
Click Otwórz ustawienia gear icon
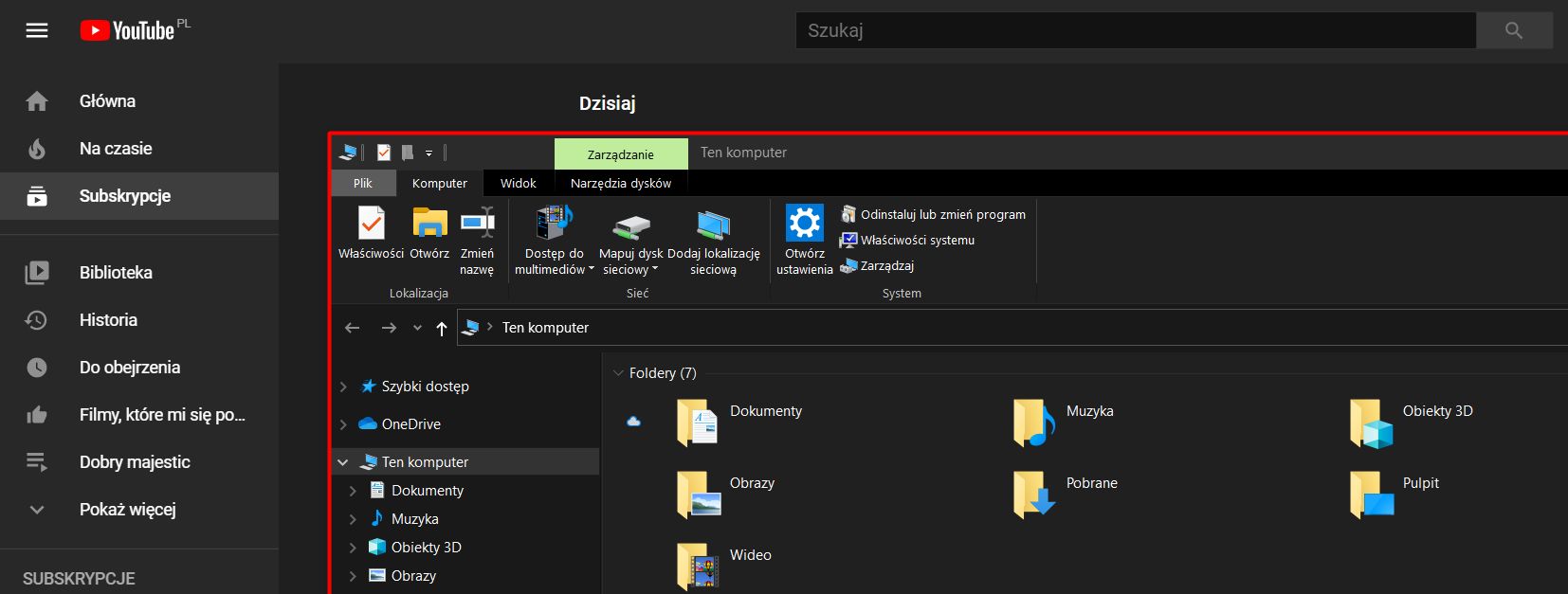805,224
